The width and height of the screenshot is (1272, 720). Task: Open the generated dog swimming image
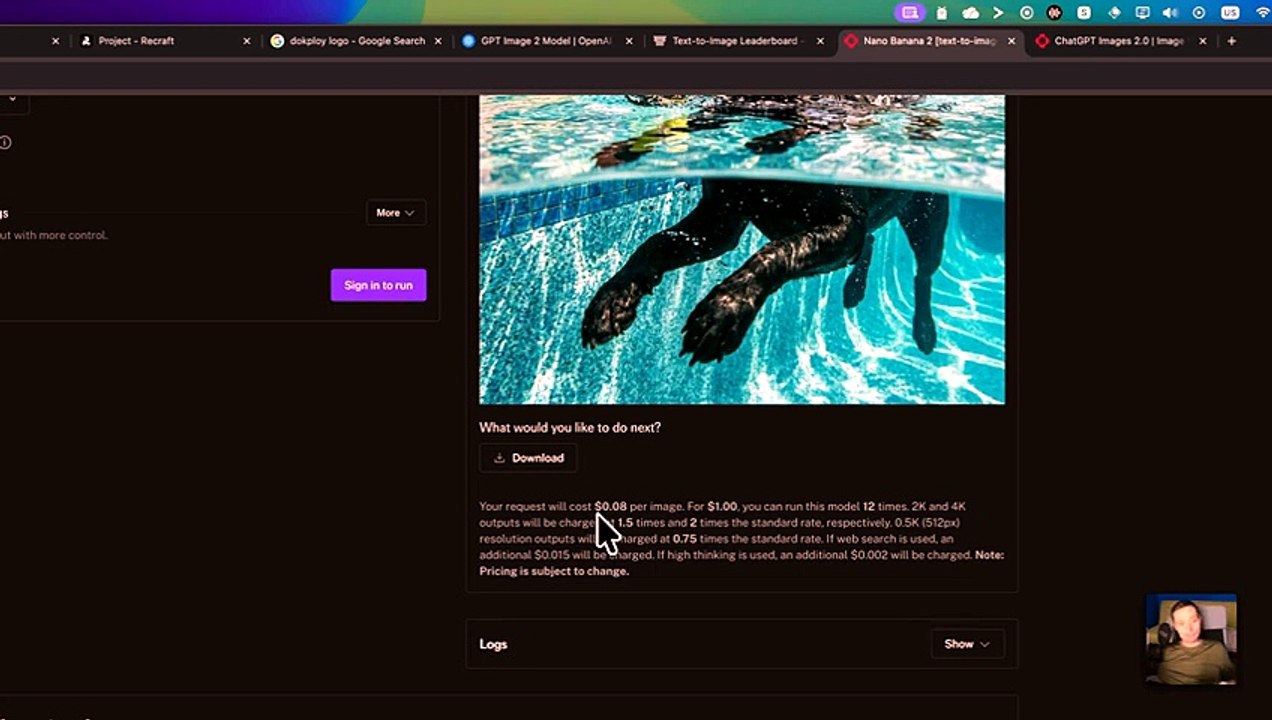tap(742, 249)
